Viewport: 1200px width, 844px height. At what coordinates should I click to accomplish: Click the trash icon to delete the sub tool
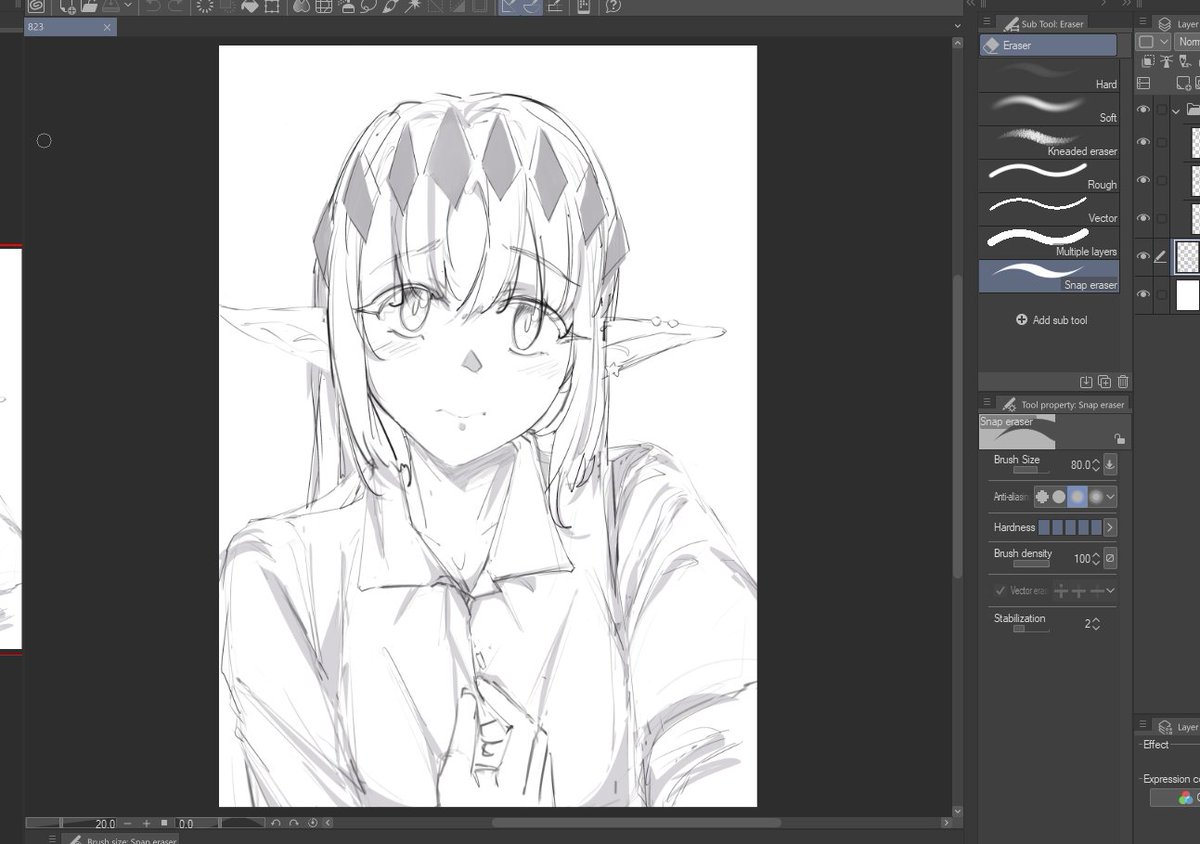click(1122, 381)
